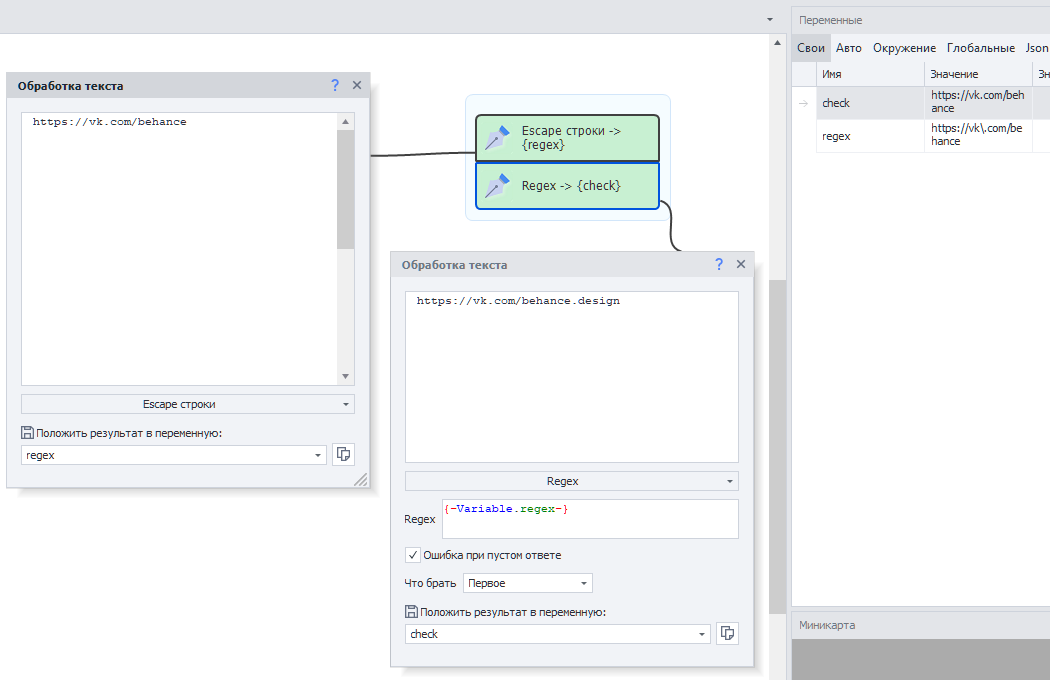Switch to the Окружение tab
1050x680 pixels.
pos(904,48)
